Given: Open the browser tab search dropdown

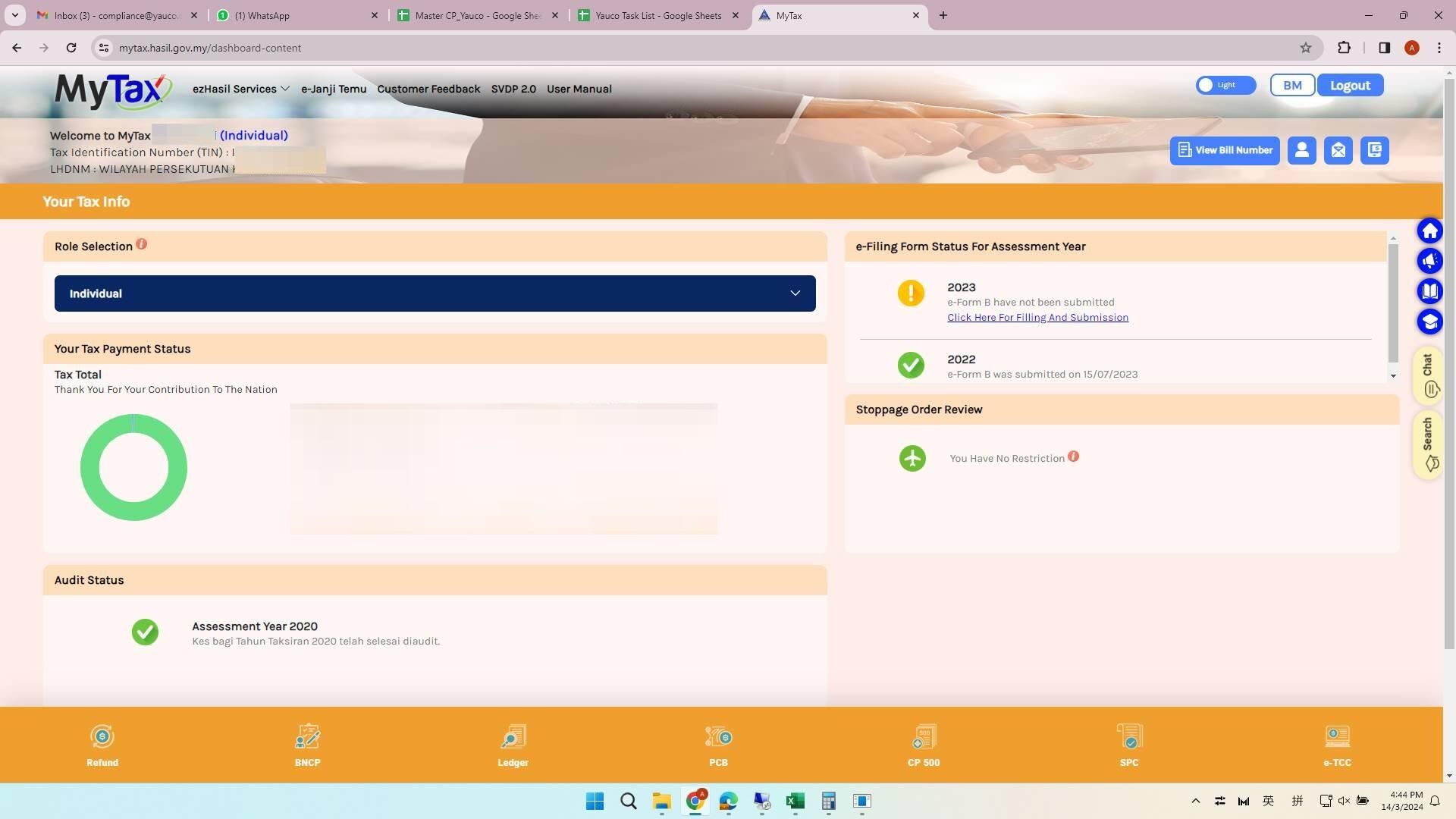Looking at the screenshot, I should (x=14, y=15).
